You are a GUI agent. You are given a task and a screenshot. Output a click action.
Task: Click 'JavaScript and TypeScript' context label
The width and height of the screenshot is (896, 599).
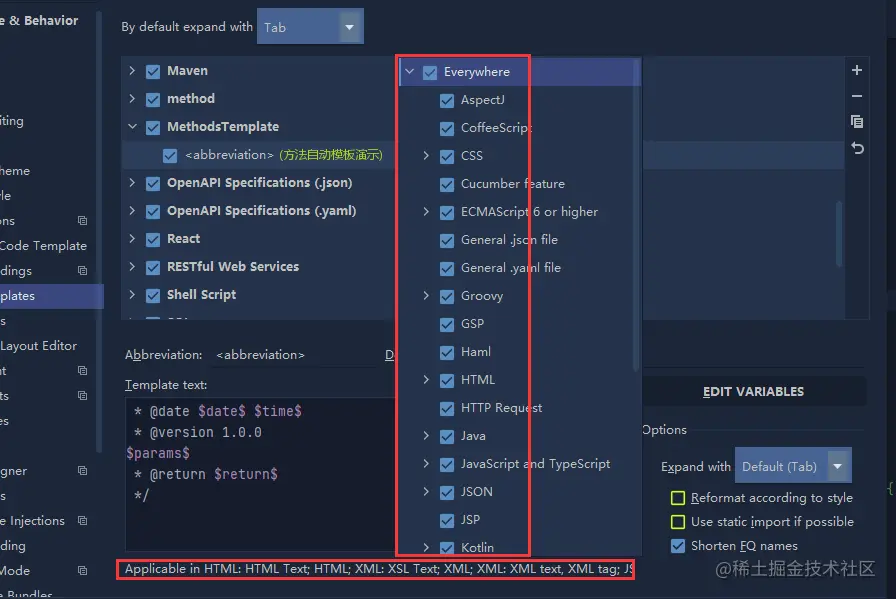(x=535, y=464)
